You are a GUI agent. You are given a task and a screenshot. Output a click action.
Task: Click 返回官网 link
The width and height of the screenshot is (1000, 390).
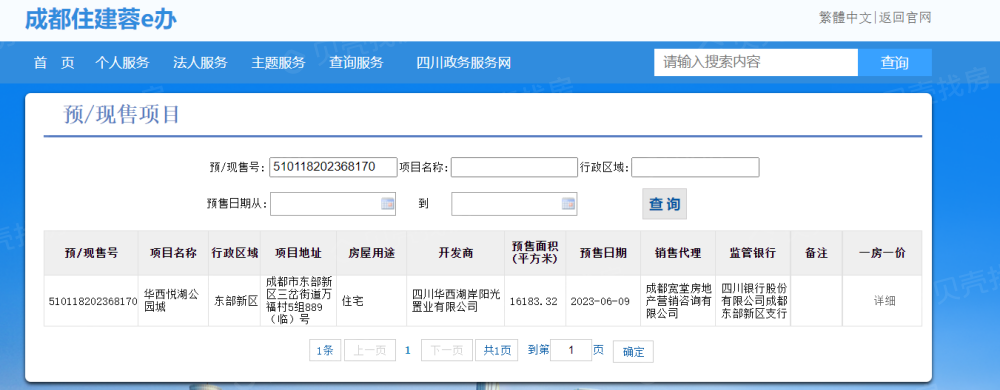coord(905,18)
